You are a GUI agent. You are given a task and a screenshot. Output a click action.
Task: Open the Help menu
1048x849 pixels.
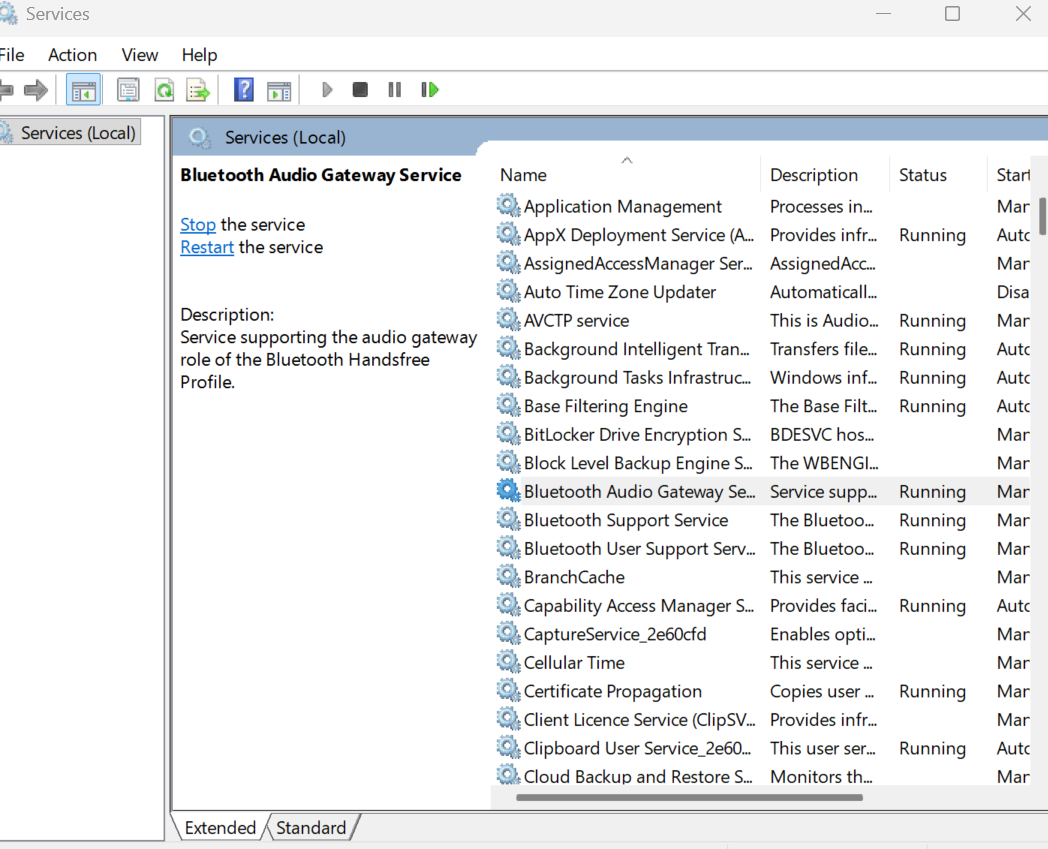199,55
